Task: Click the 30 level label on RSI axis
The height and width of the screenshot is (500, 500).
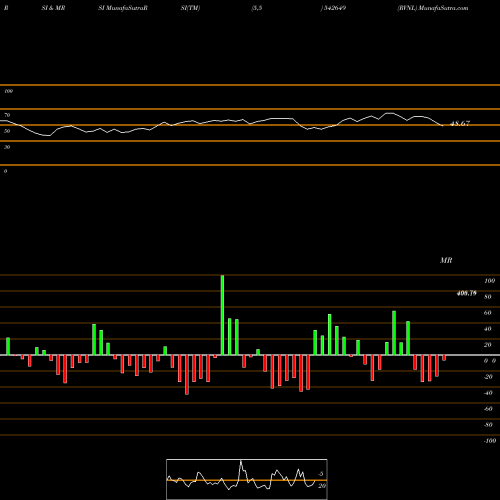Action: click(x=7, y=147)
